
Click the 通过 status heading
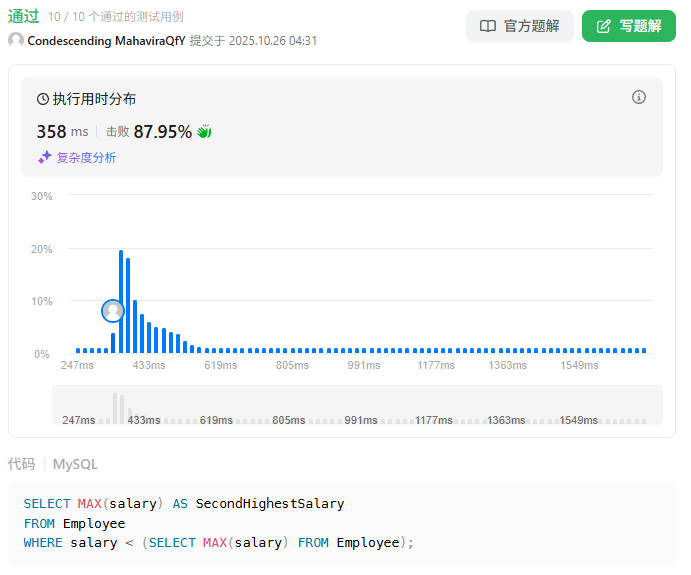point(23,16)
